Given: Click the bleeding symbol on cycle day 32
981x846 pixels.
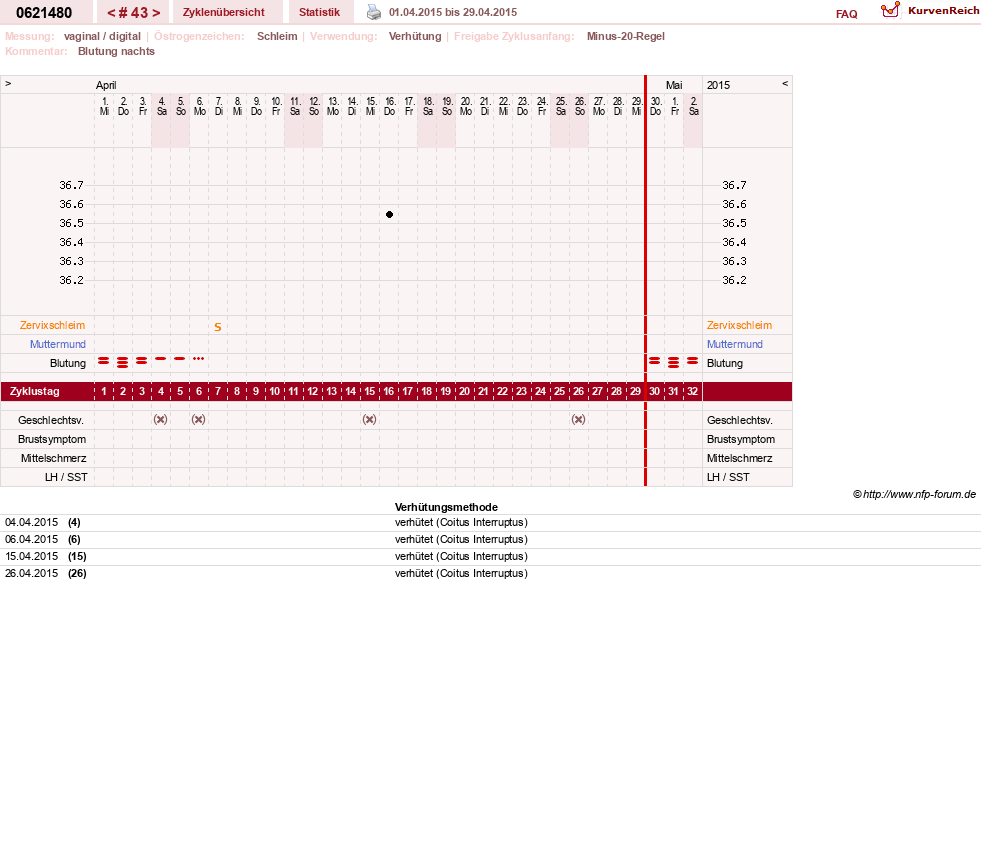Looking at the screenshot, I should pyautogui.click(x=693, y=361).
